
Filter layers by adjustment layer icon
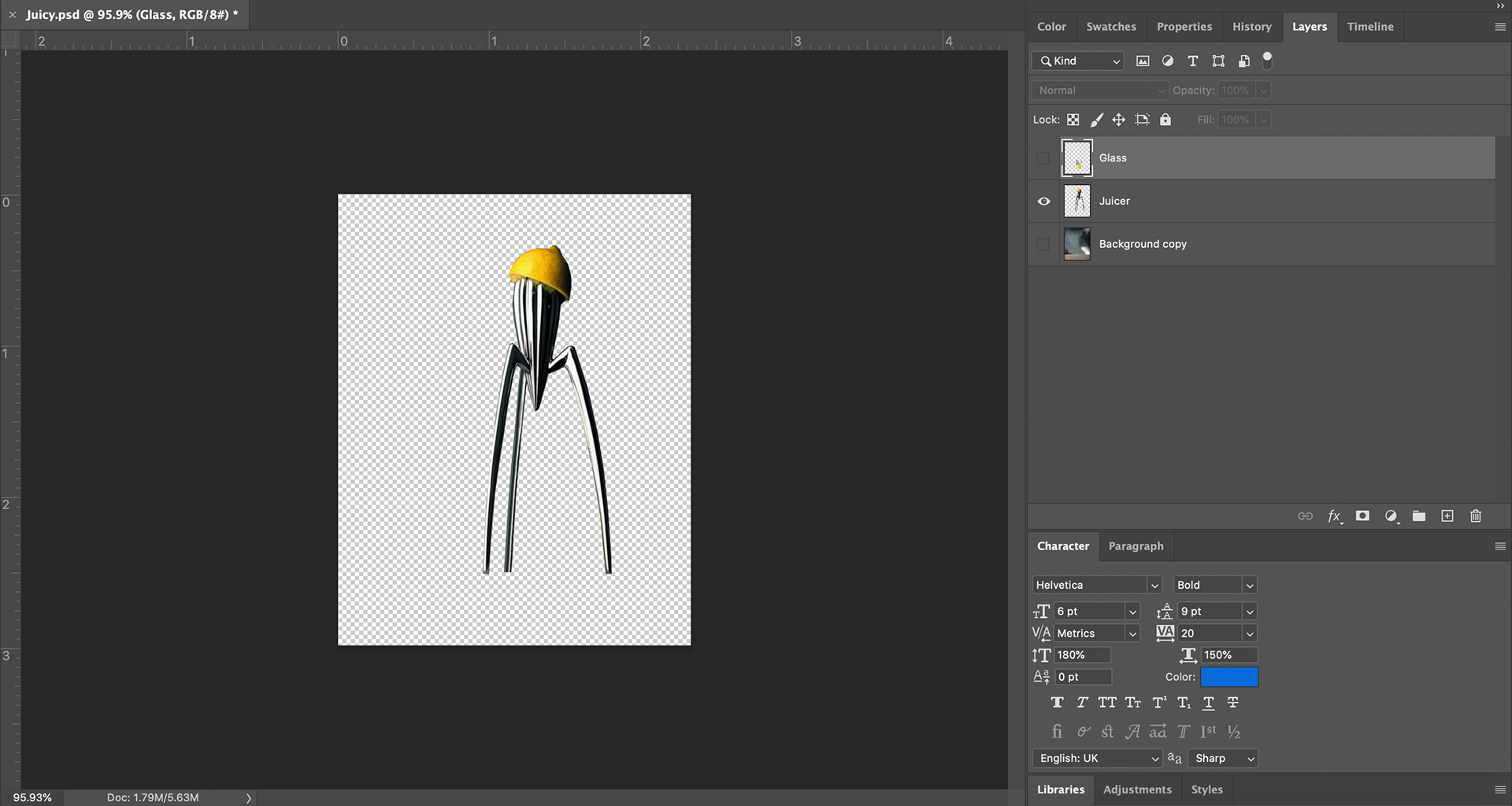point(1168,61)
